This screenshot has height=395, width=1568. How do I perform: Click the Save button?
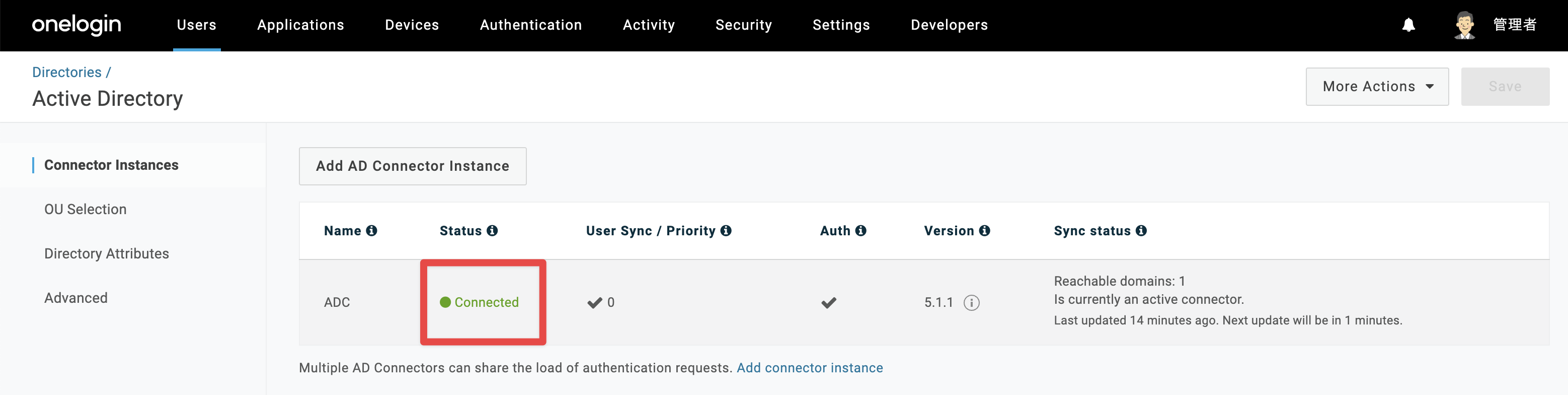1505,87
